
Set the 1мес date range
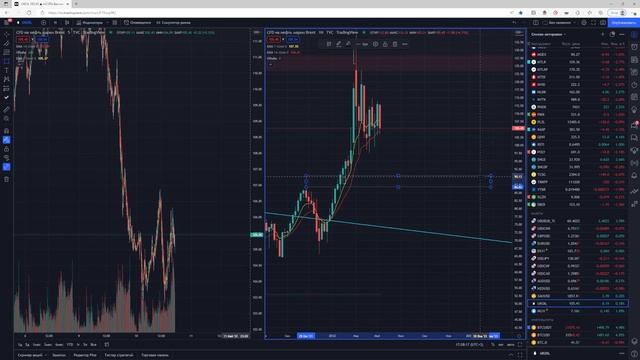click(37, 345)
